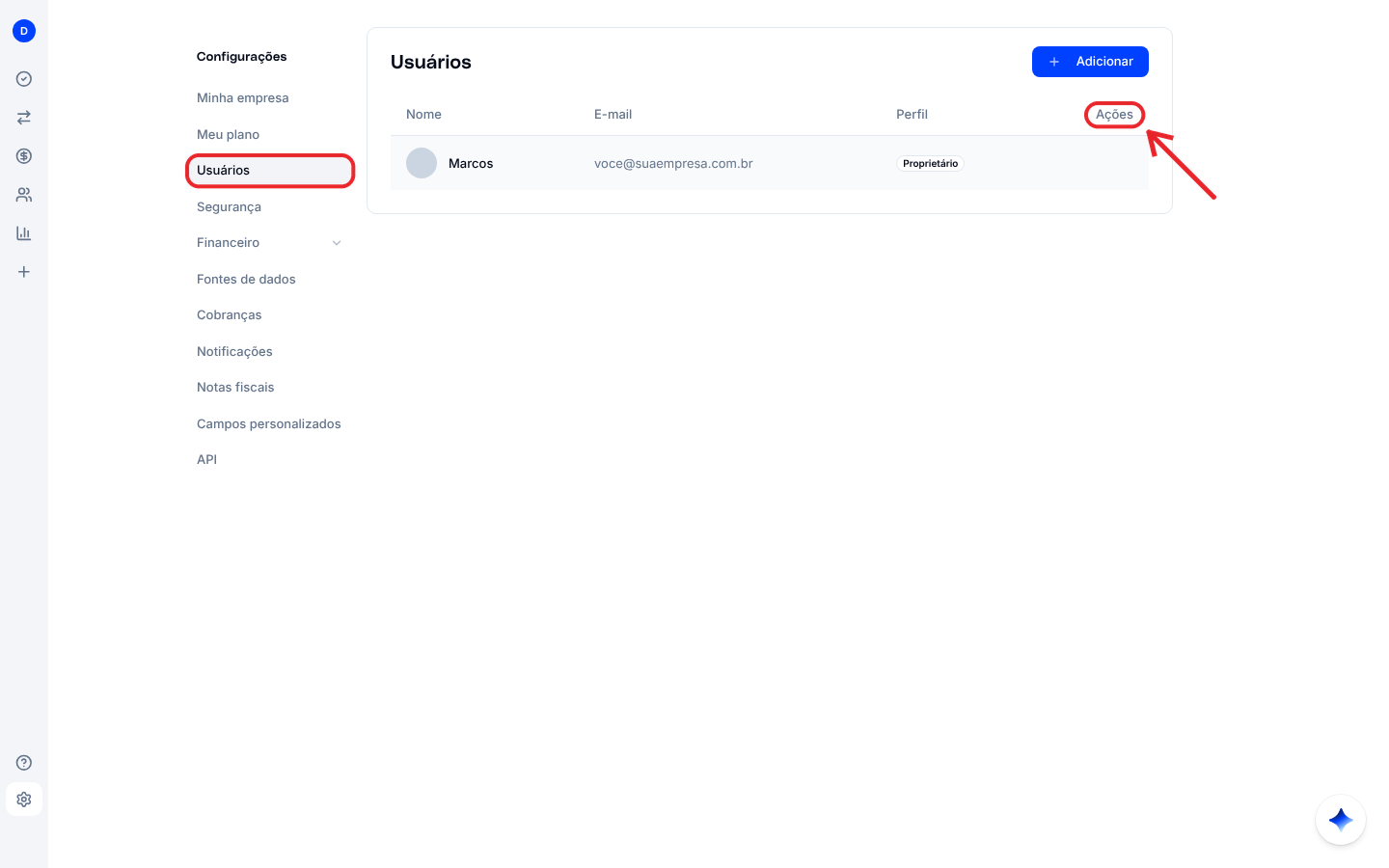The height and width of the screenshot is (868, 1389).
Task: Click the Usuários page heading
Action: tap(431, 62)
